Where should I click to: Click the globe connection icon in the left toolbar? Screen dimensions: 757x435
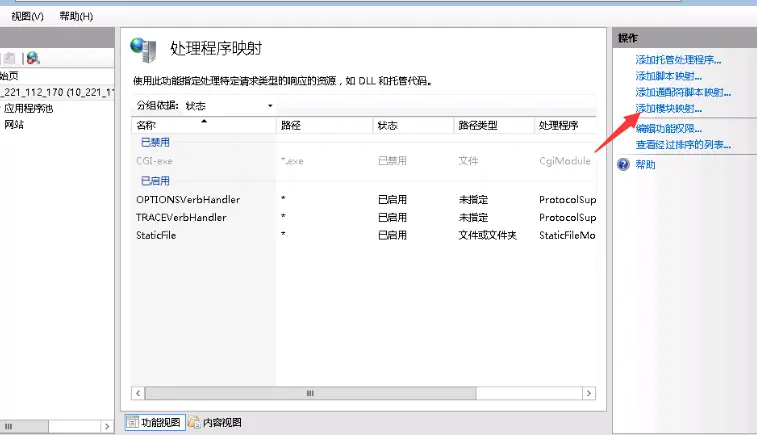tap(33, 58)
